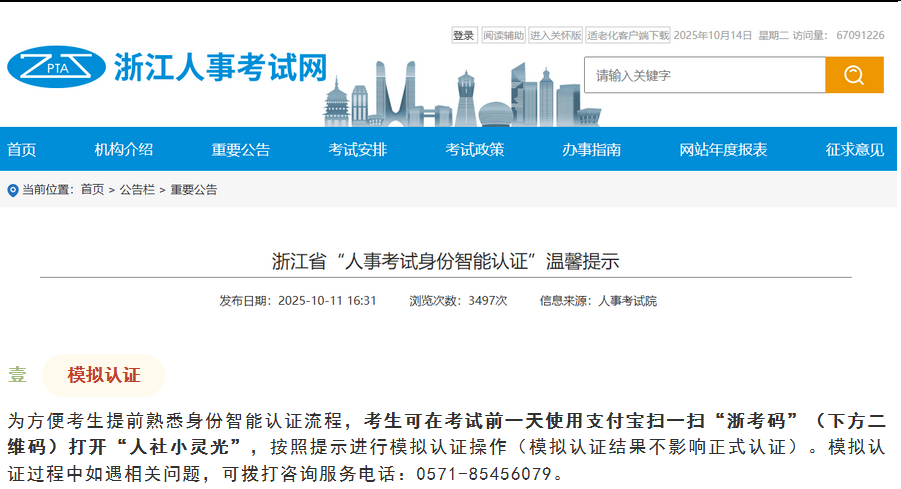The width and height of the screenshot is (901, 489).
Task: Open the 机构介绍 menu item
Action: 124,150
